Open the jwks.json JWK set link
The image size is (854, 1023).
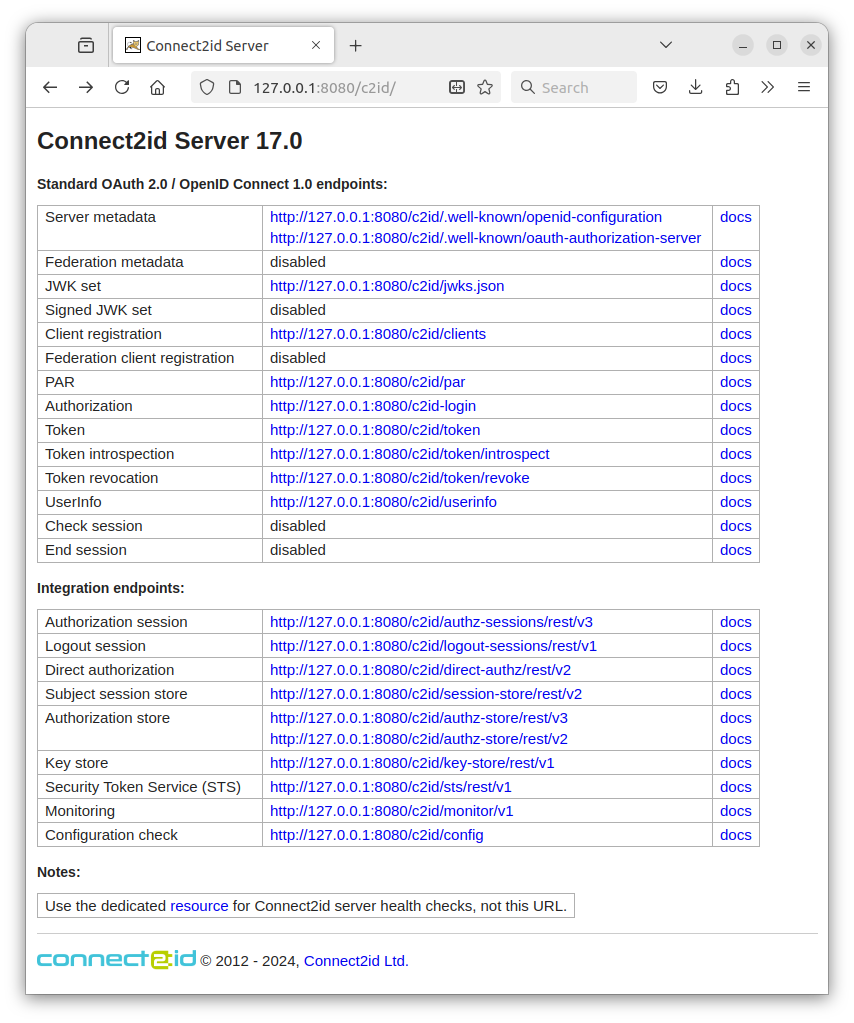pyautogui.click(x=387, y=286)
